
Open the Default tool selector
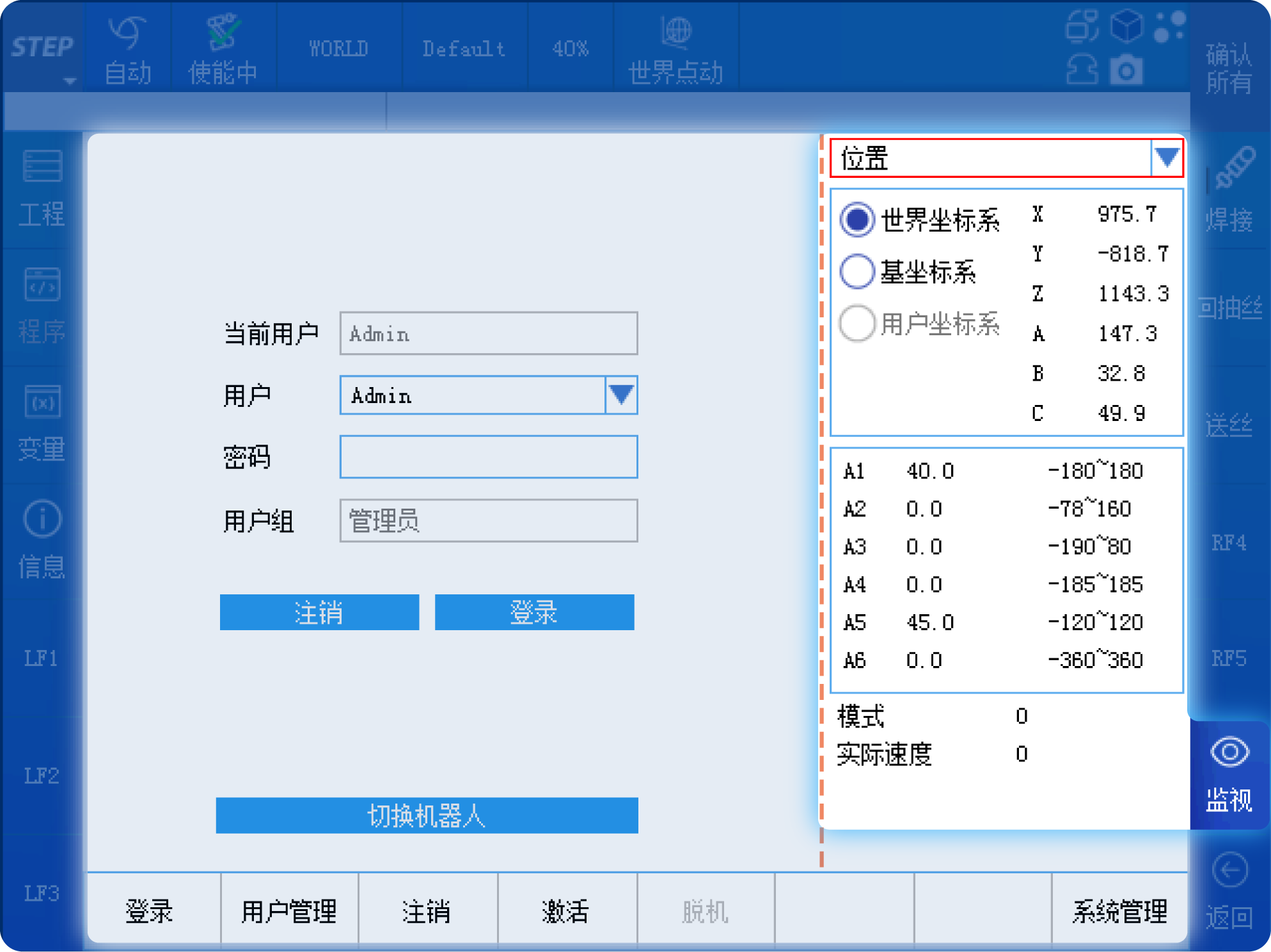[464, 49]
